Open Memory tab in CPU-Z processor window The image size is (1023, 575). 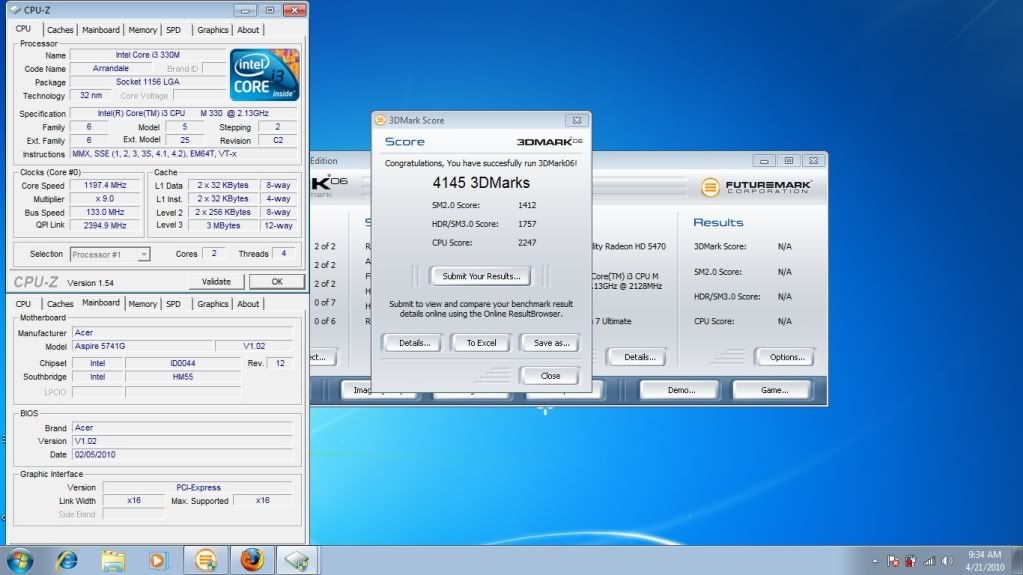(142, 30)
